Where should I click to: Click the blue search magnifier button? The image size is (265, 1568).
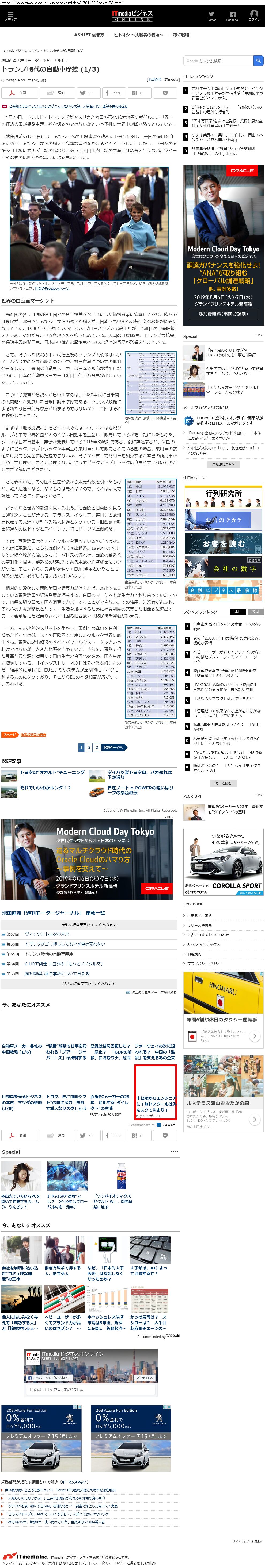[258, 61]
